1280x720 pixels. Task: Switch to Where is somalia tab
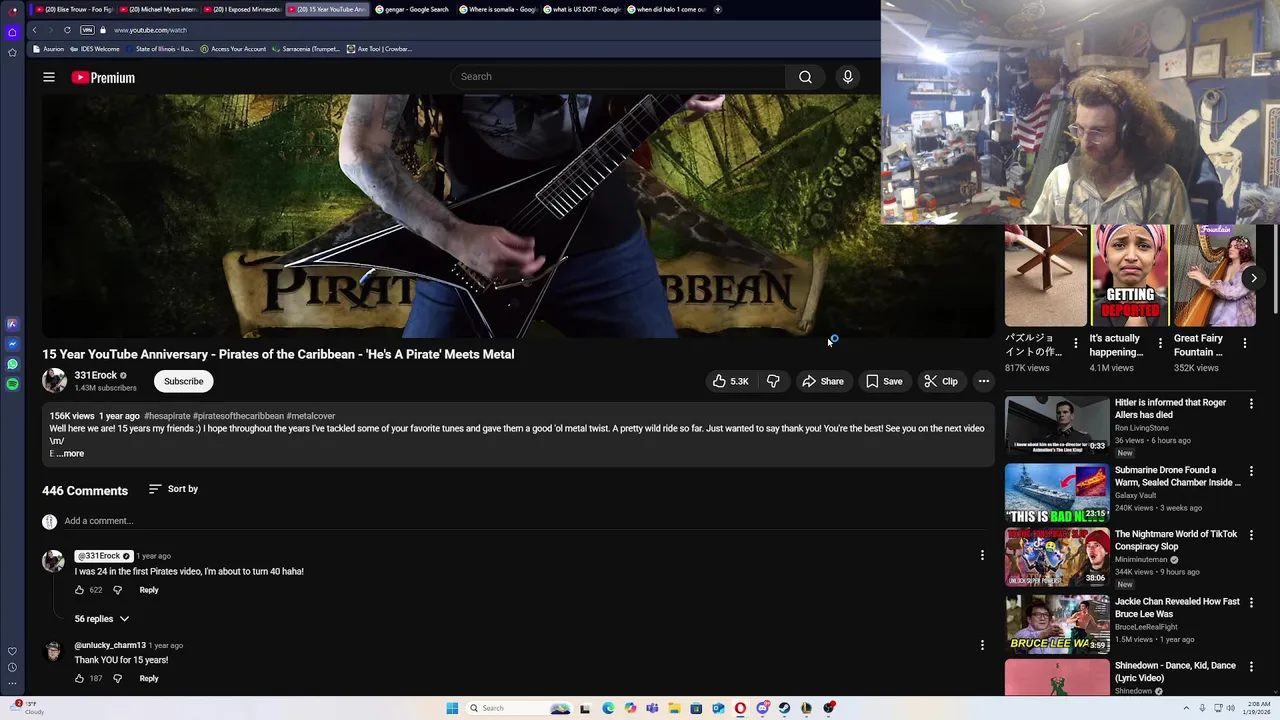[498, 9]
